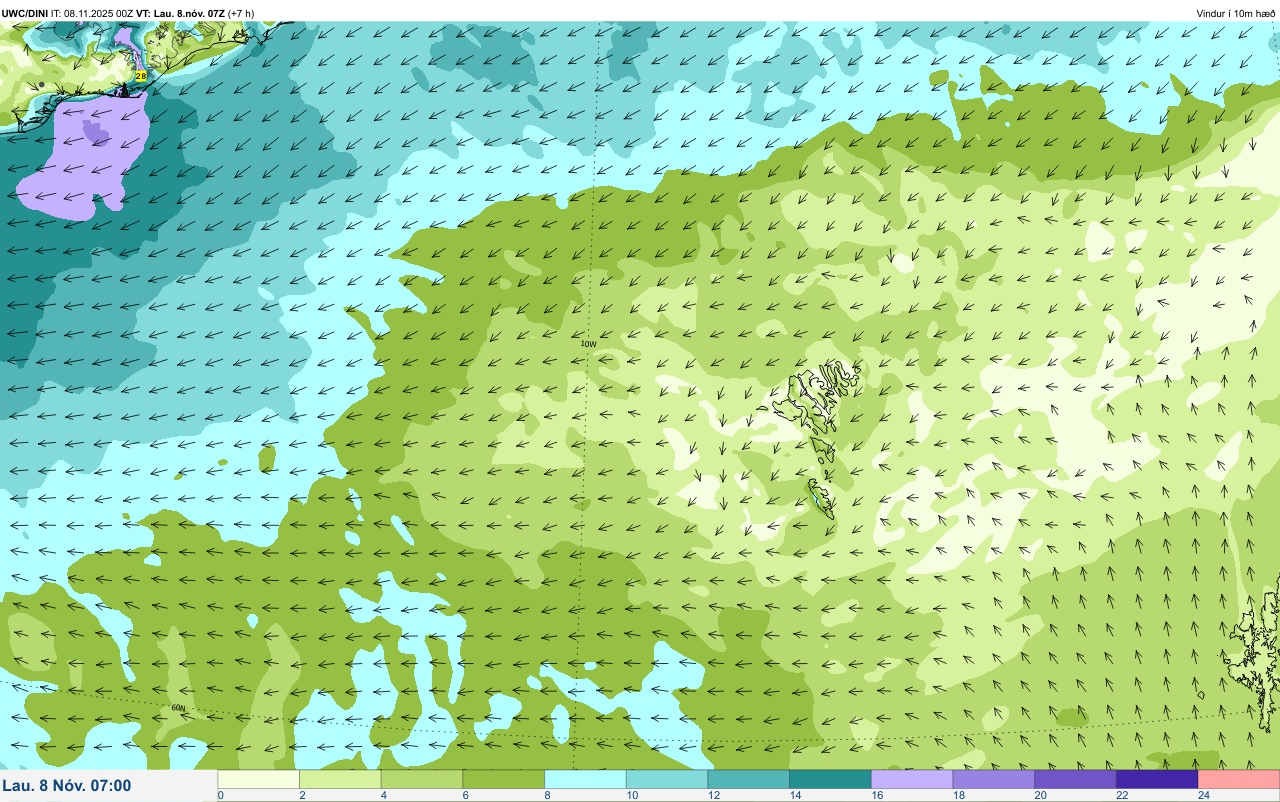The image size is (1280, 802).
Task: Click legend scale value "22"
Action: pos(1122,795)
